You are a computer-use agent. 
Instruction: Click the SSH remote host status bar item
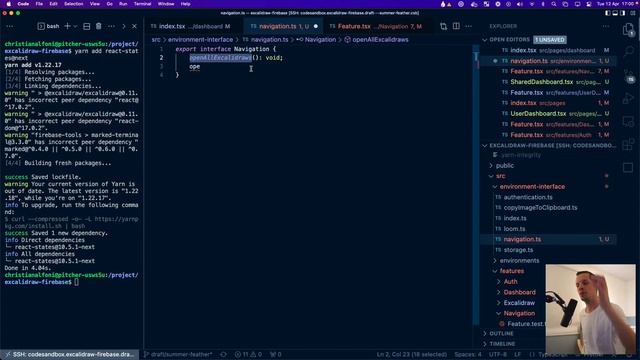(x=70, y=354)
